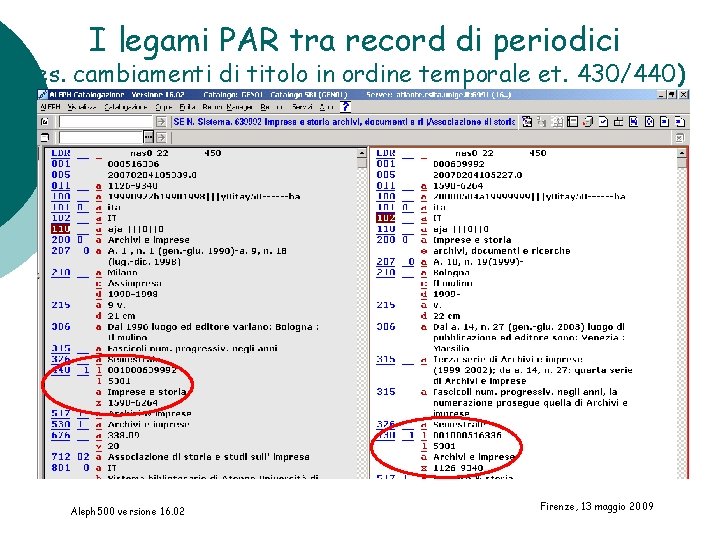Click the second-to-last toolbar page icon

point(664,122)
